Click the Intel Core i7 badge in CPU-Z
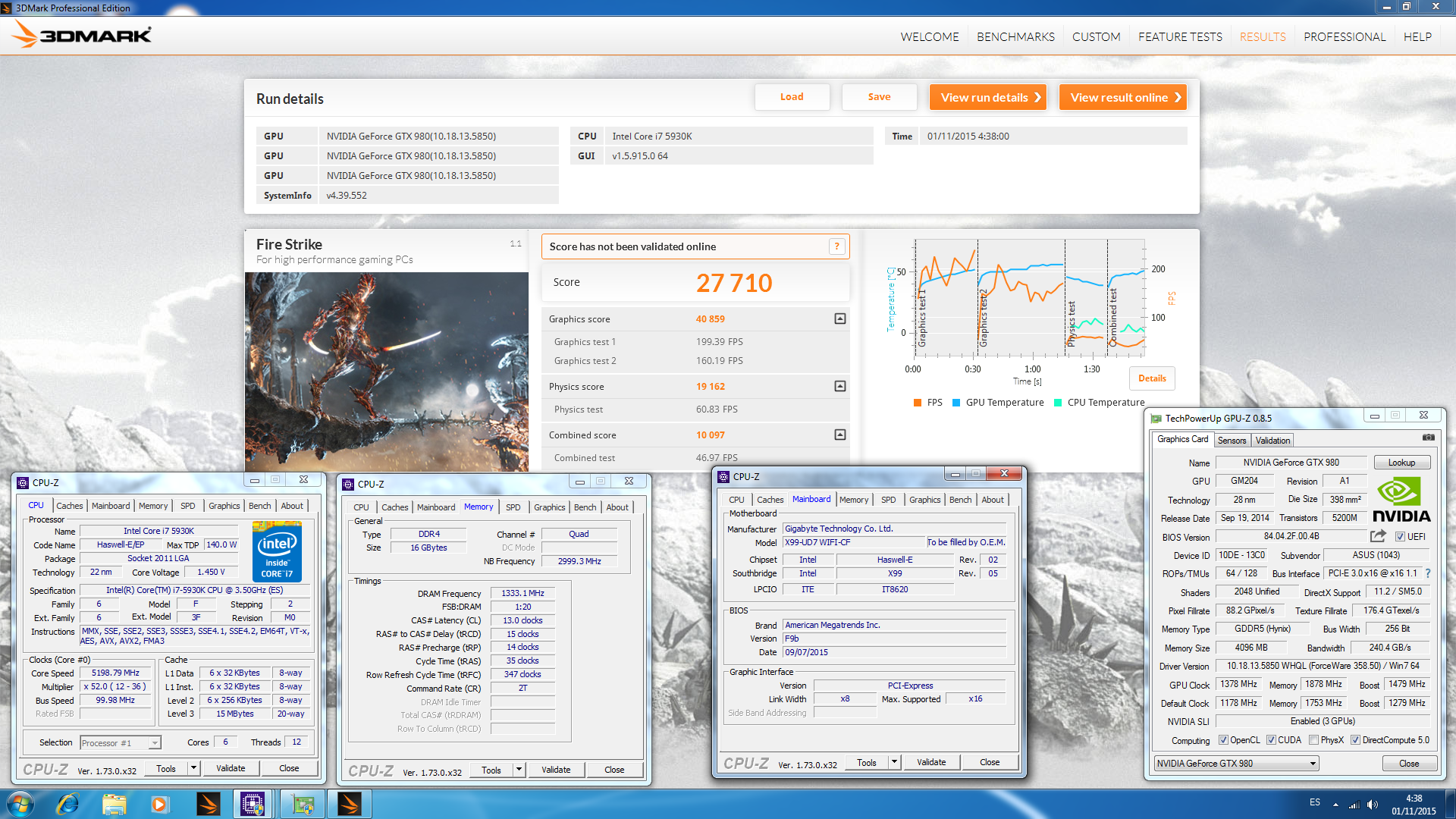Screen dimensions: 1456x819 click(277, 551)
